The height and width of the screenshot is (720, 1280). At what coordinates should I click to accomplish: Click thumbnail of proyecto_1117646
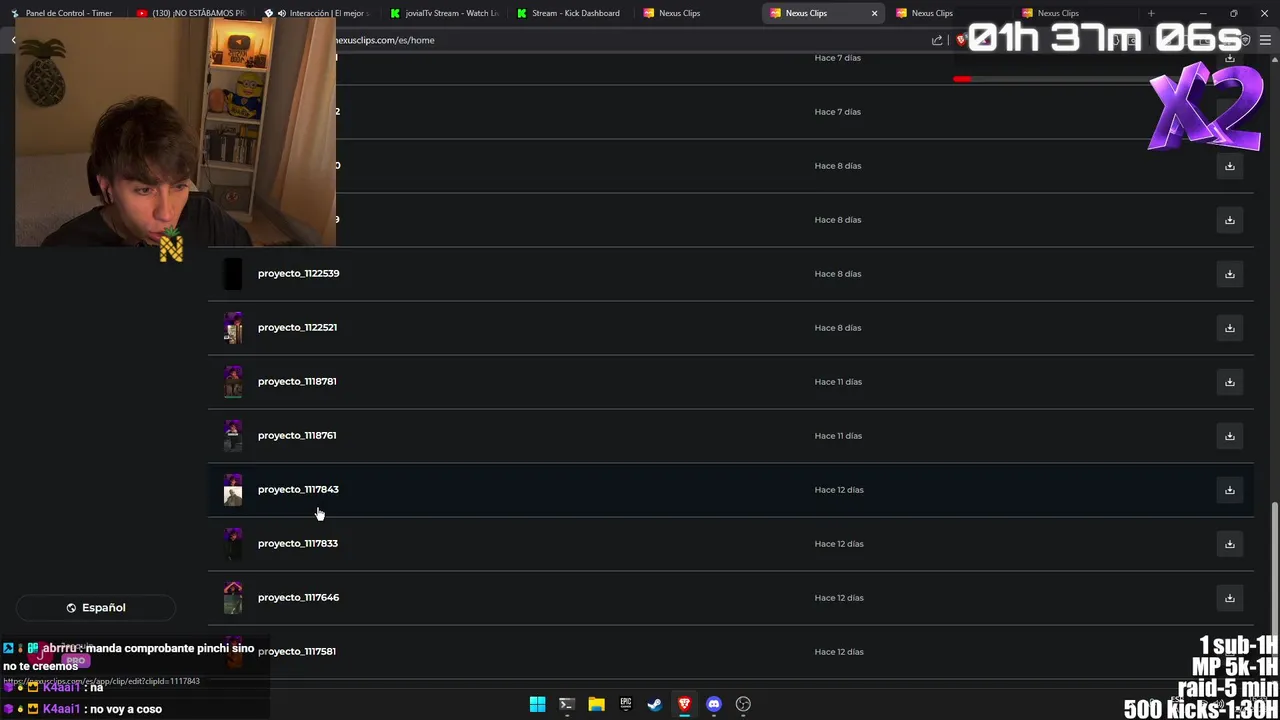pyautogui.click(x=233, y=598)
